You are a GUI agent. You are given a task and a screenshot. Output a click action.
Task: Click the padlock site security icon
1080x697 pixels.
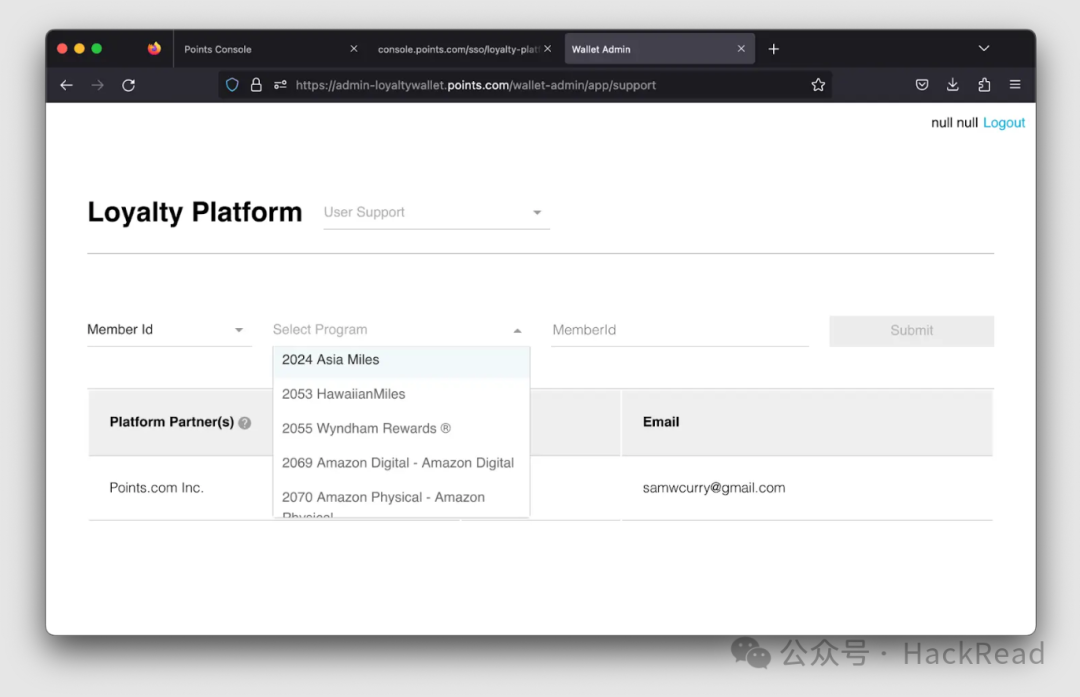coord(256,85)
